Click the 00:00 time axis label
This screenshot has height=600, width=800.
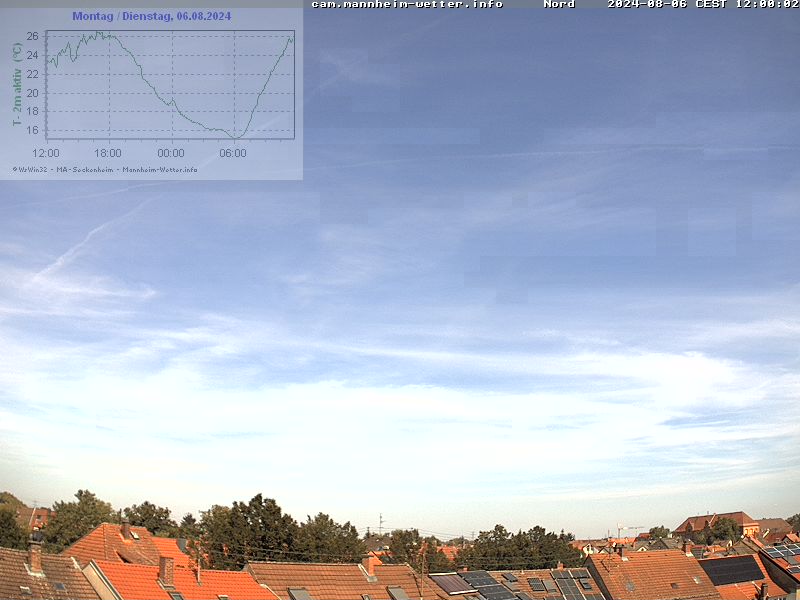coord(171,153)
